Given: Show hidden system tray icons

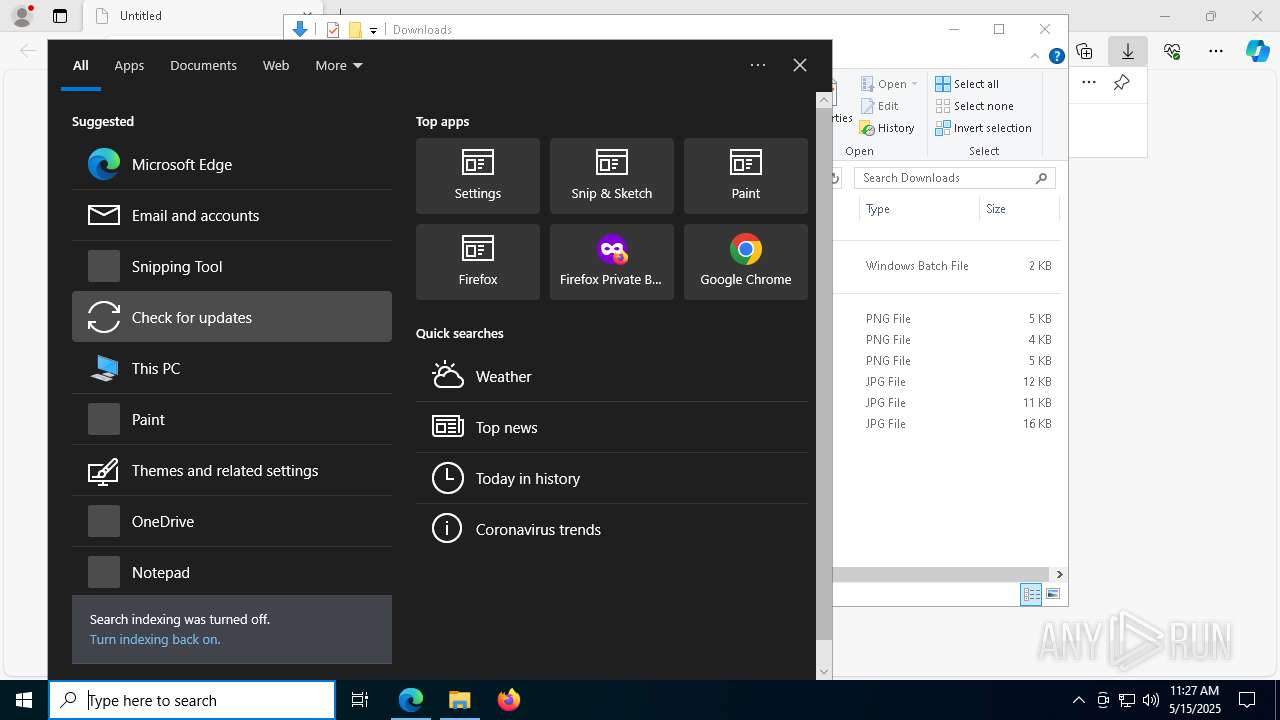Looking at the screenshot, I should (x=1078, y=700).
